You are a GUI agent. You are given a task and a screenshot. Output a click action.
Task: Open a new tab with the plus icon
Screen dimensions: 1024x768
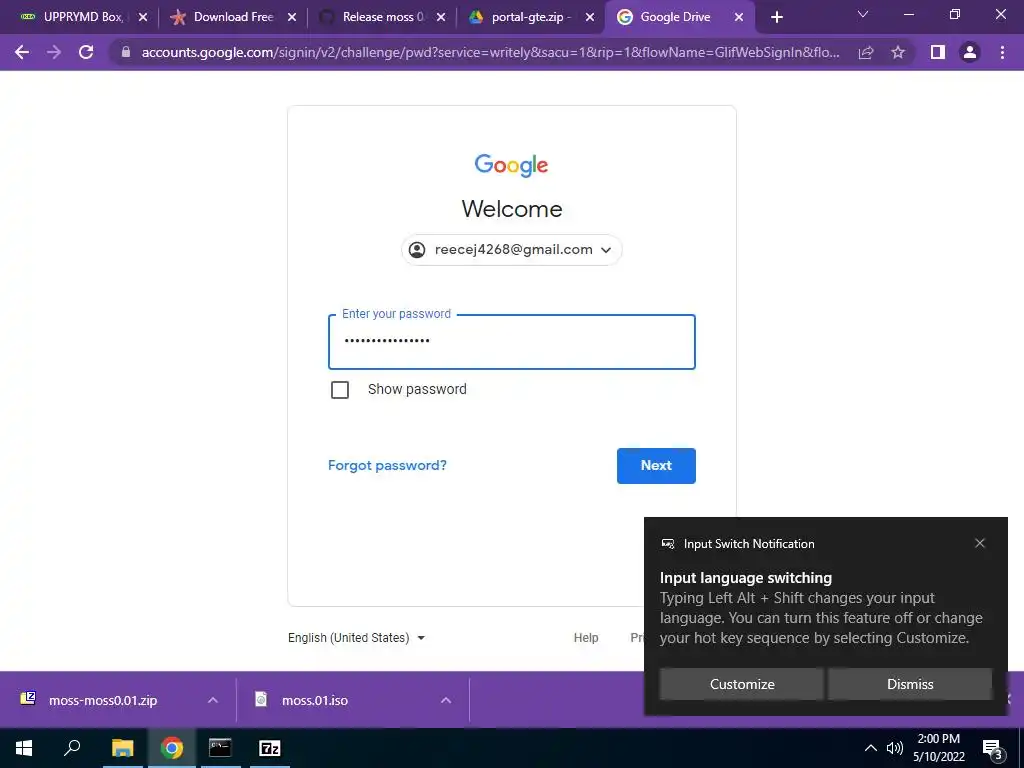(776, 17)
